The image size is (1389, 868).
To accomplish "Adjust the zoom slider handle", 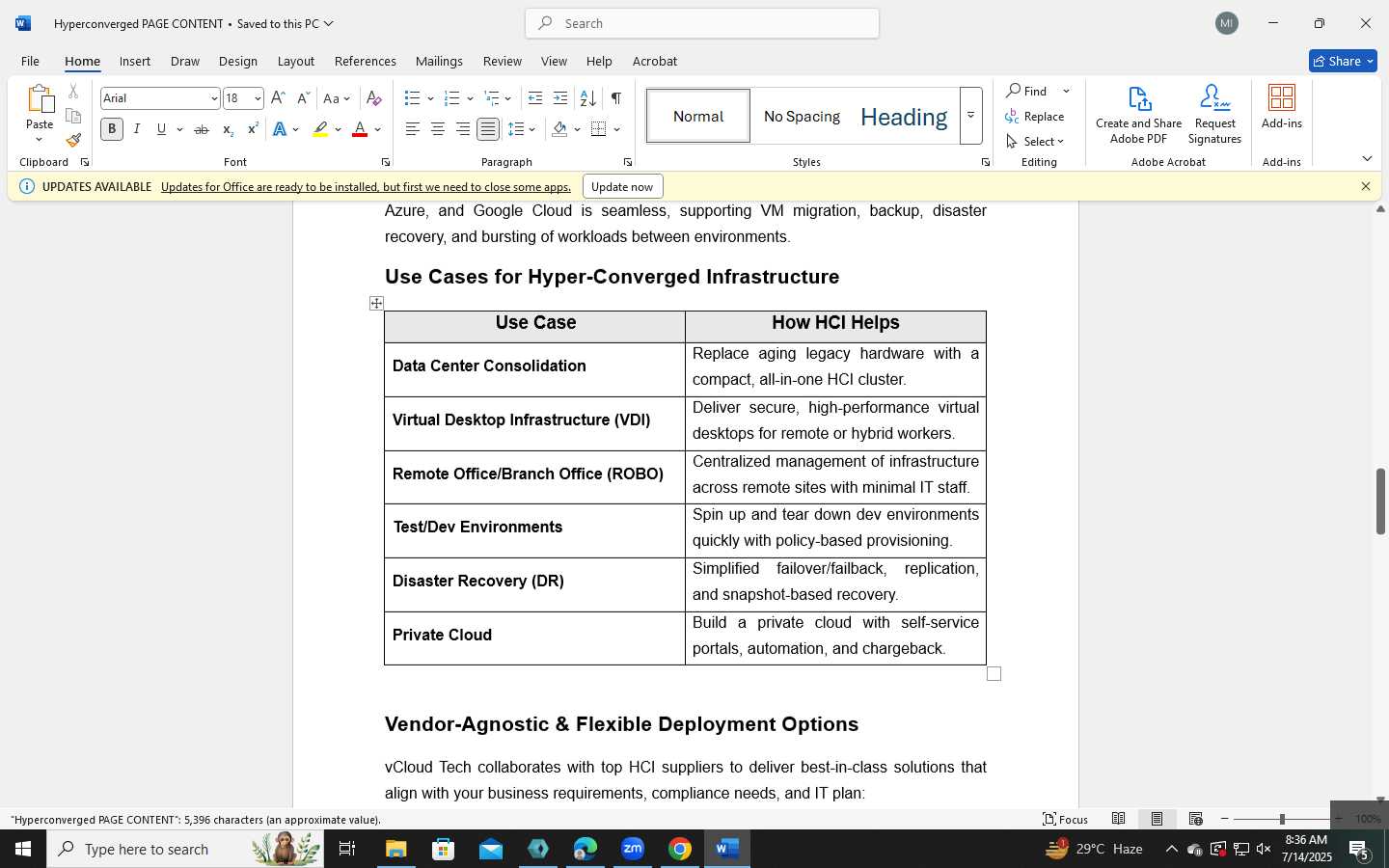I will [1282, 819].
